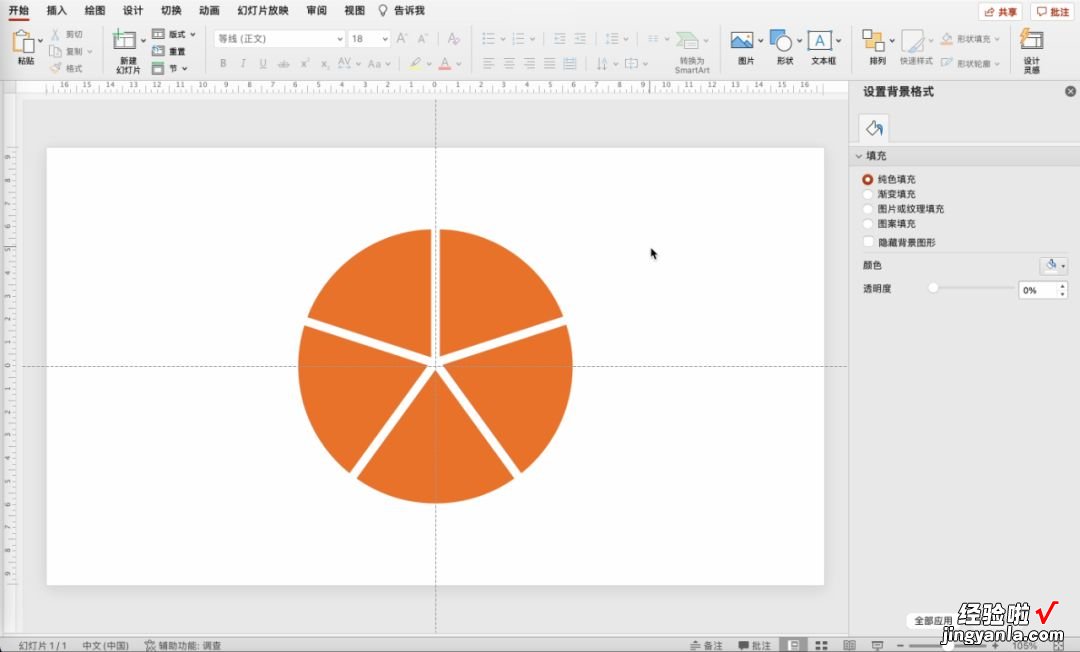Center align text
The image size is (1080, 652).
click(x=509, y=63)
